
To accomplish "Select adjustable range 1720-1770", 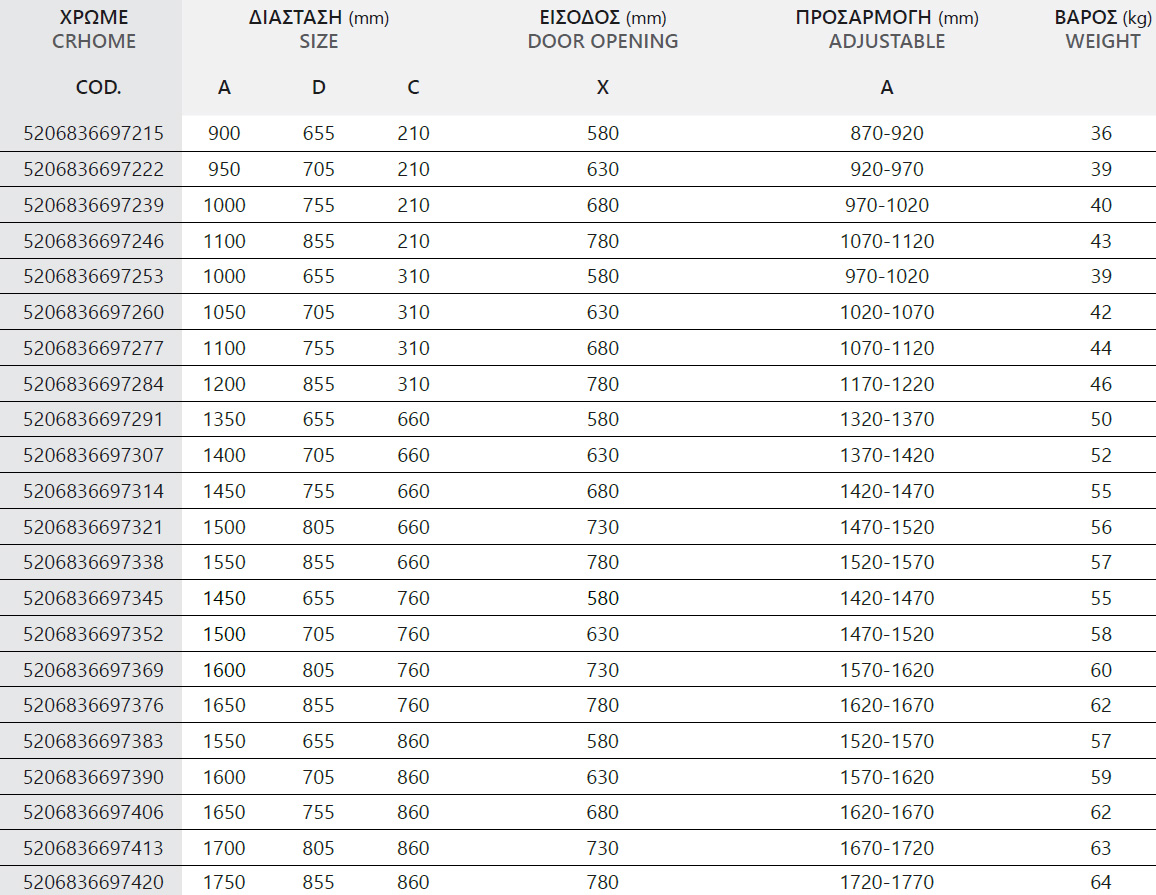I will tap(887, 882).
